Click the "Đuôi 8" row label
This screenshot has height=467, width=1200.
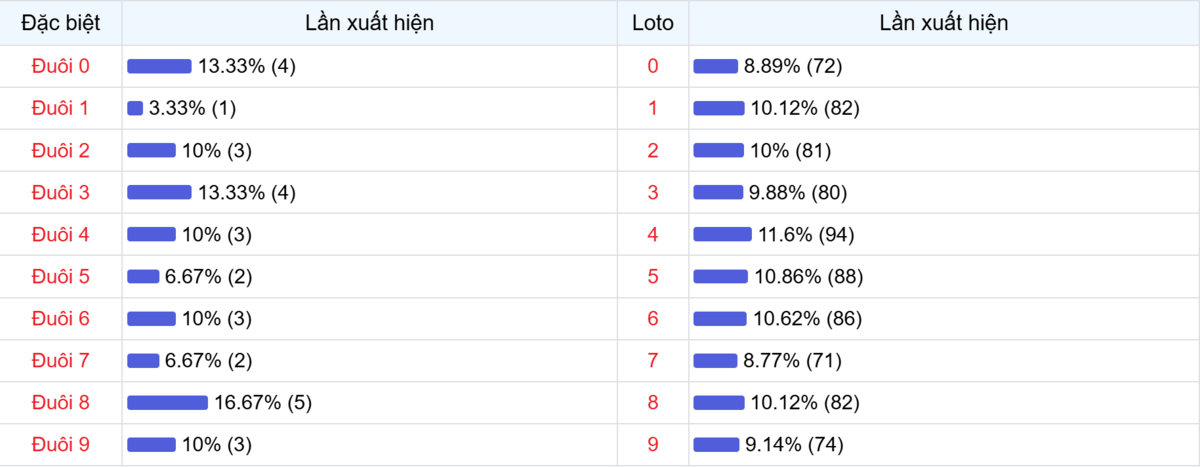pos(61,402)
